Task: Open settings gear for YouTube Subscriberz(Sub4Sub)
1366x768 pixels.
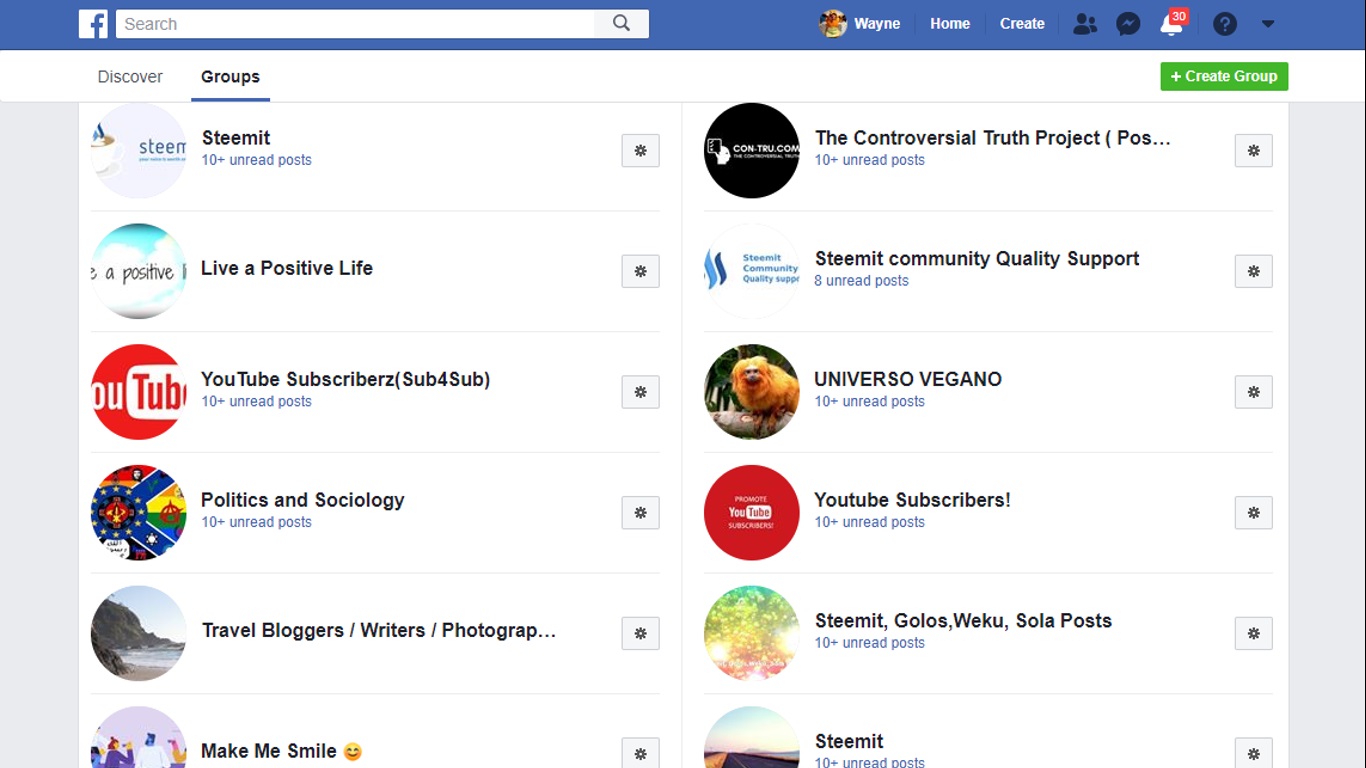Action: (640, 392)
